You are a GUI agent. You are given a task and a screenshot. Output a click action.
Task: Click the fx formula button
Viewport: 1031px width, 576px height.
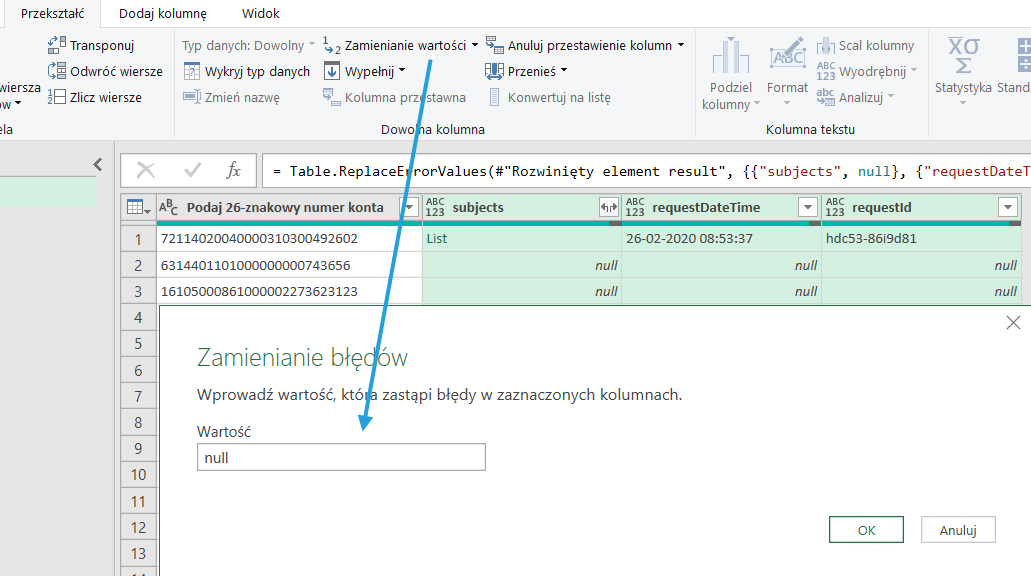233,171
